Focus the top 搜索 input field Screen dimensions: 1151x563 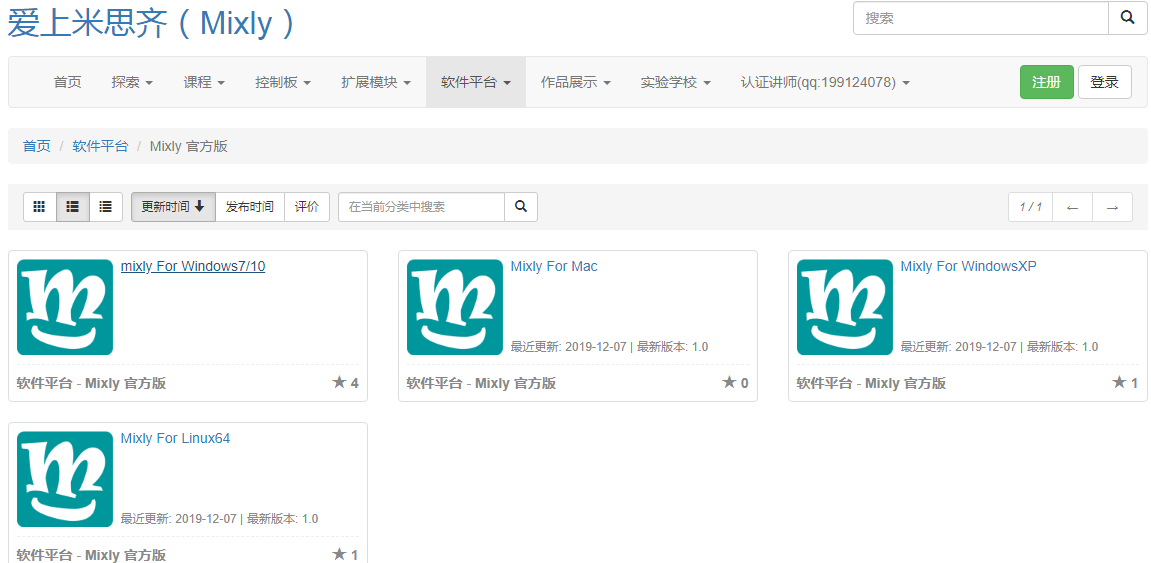[981, 18]
